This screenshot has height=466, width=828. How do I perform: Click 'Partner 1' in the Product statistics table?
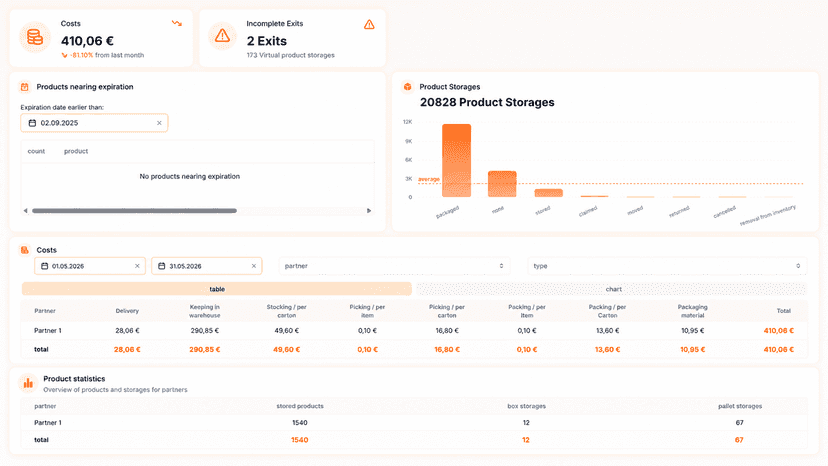tap(48, 423)
